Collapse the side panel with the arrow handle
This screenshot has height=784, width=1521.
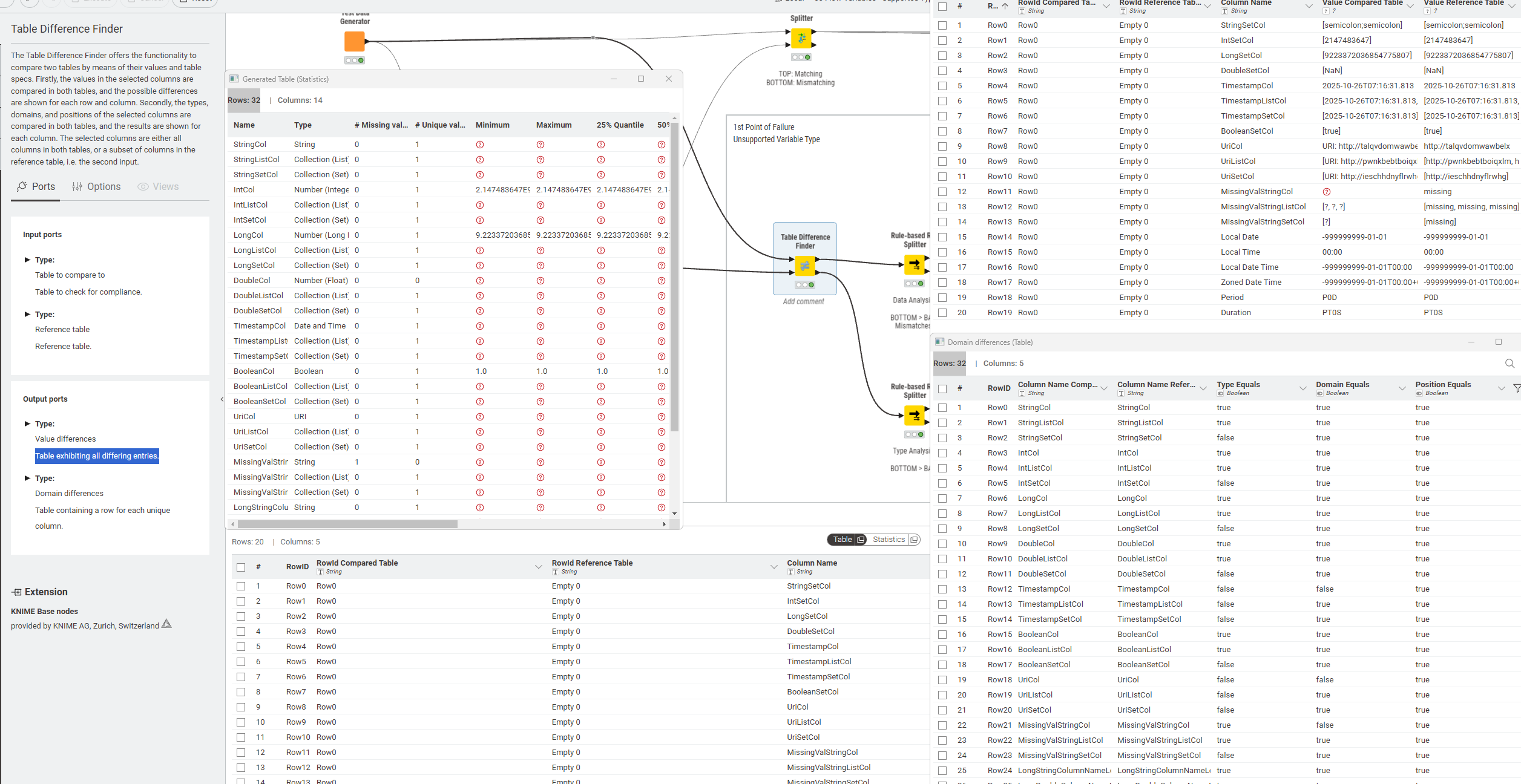tap(222, 399)
